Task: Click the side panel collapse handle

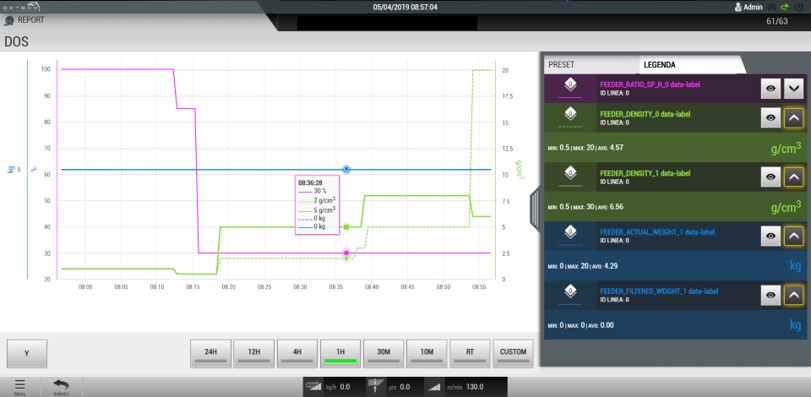Action: (534, 209)
